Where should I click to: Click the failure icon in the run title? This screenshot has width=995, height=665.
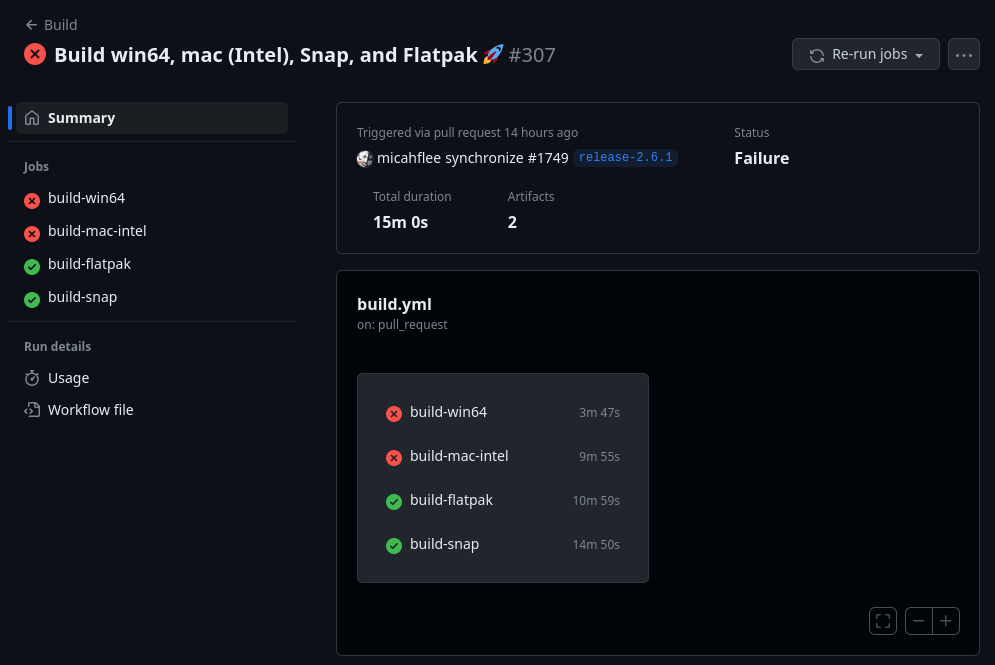click(x=35, y=54)
